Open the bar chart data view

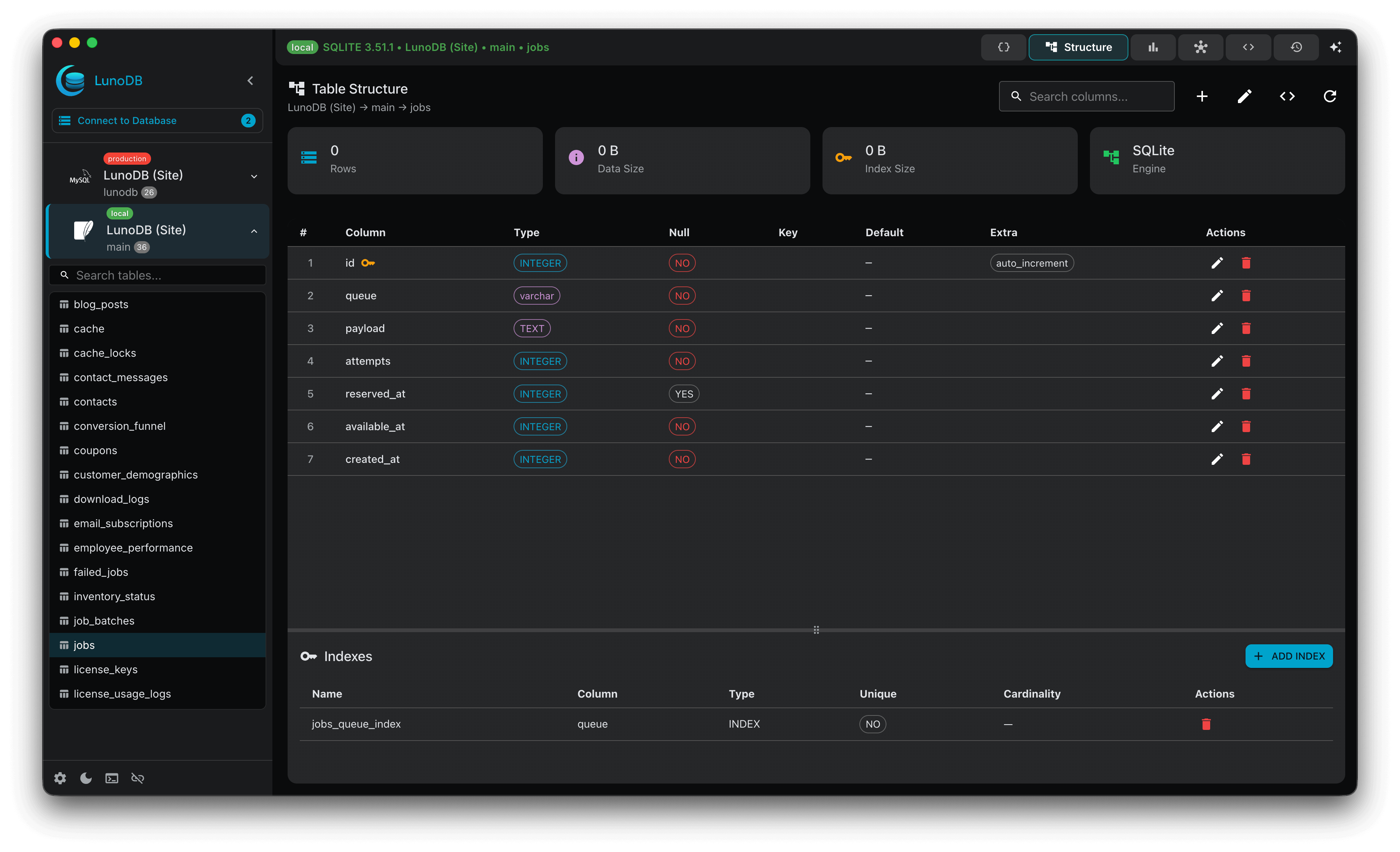coord(1153,47)
